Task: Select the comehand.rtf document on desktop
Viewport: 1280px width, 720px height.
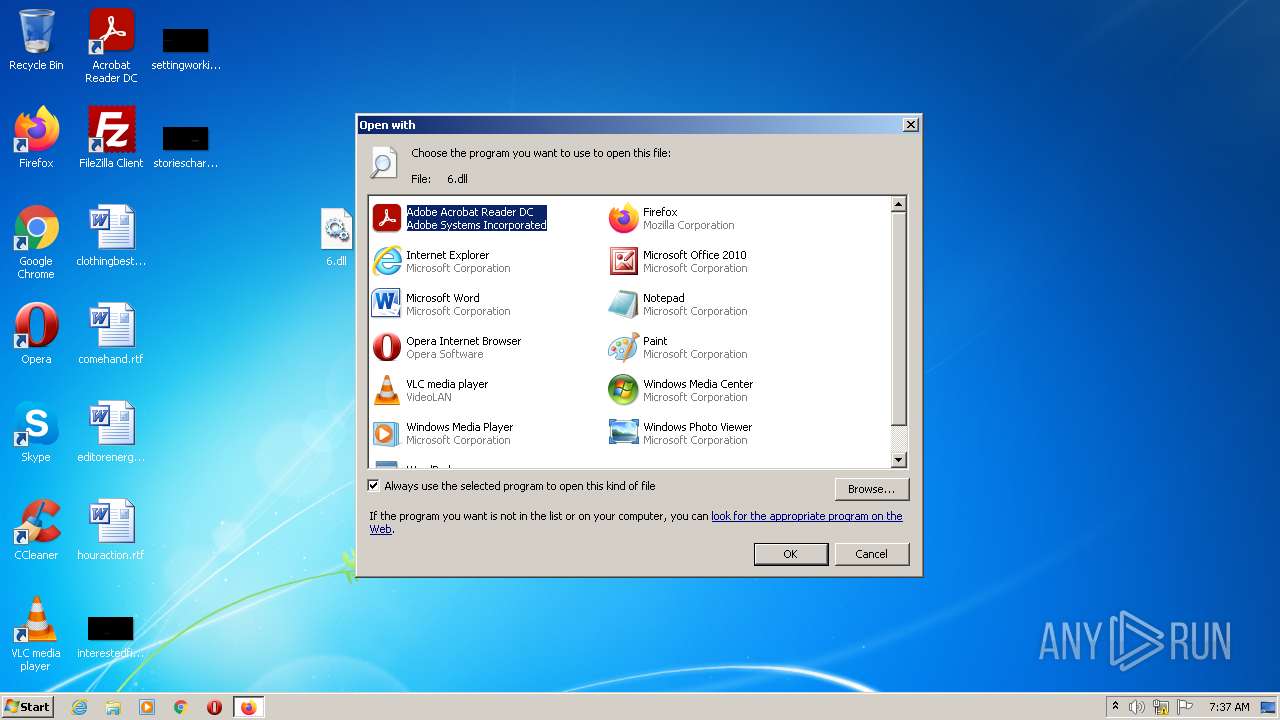Action: coord(111,334)
